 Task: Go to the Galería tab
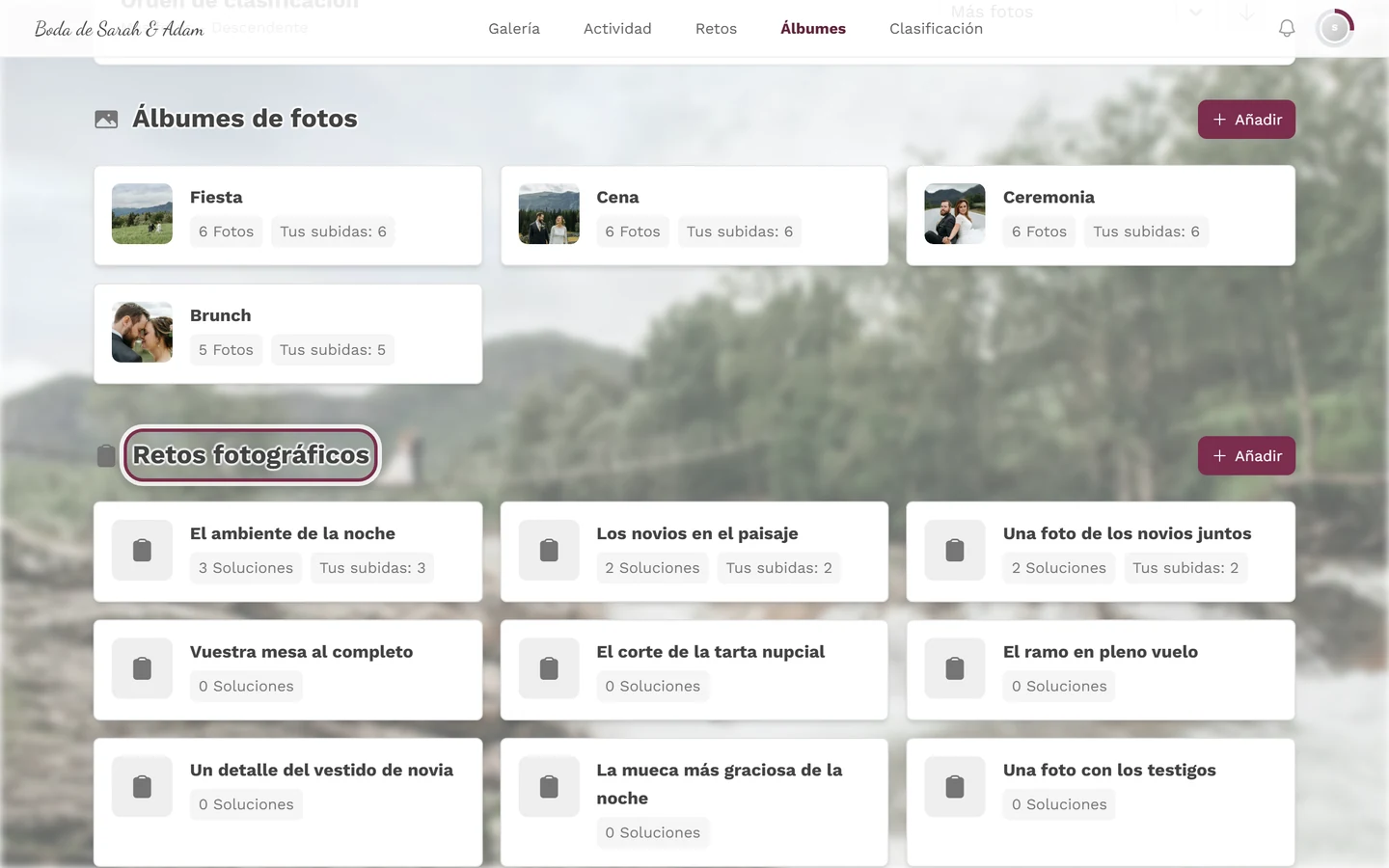(x=514, y=29)
